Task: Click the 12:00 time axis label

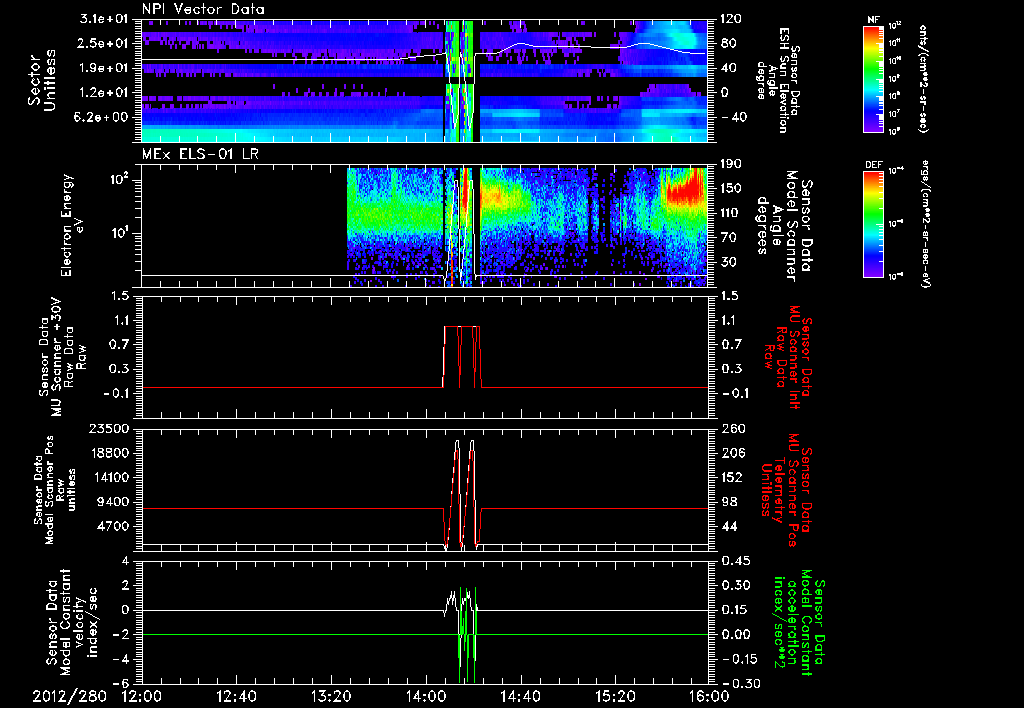Action: pyautogui.click(x=142, y=696)
